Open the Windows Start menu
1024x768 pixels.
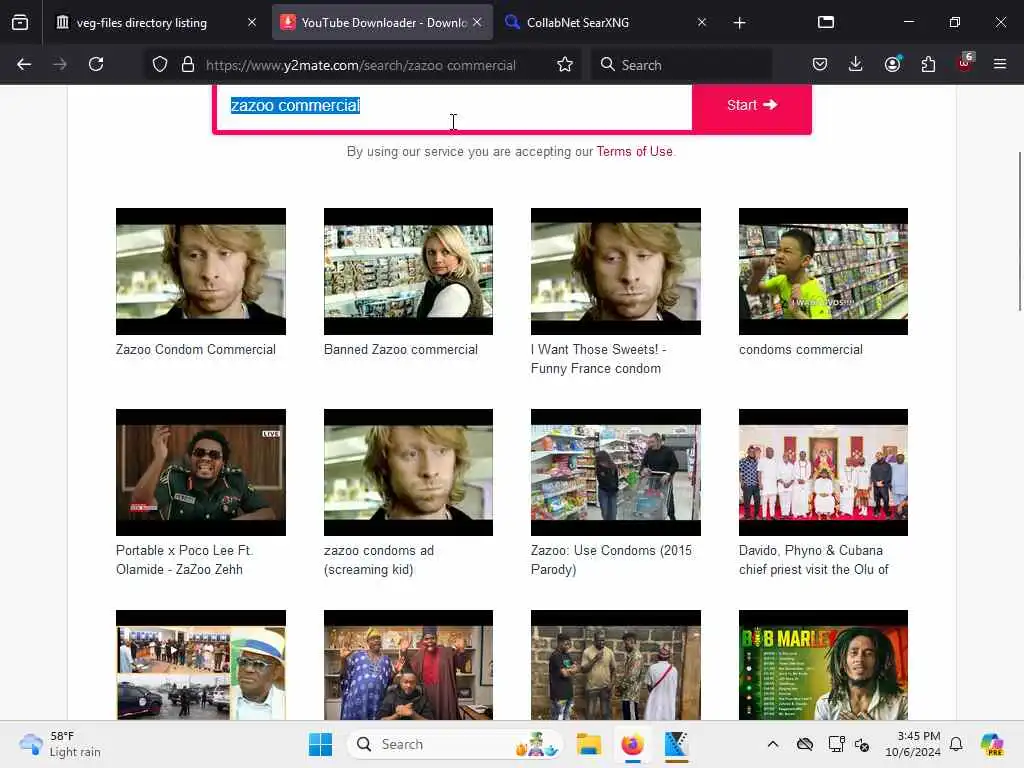pos(320,744)
